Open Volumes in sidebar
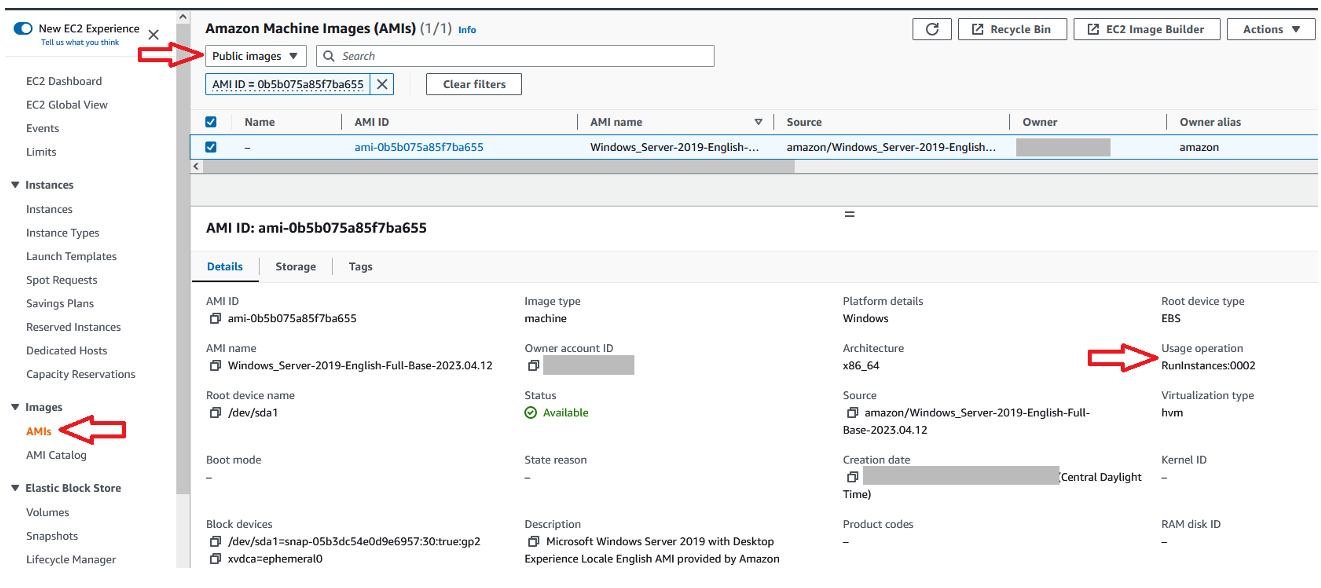The height and width of the screenshot is (588, 1321). pos(48,512)
